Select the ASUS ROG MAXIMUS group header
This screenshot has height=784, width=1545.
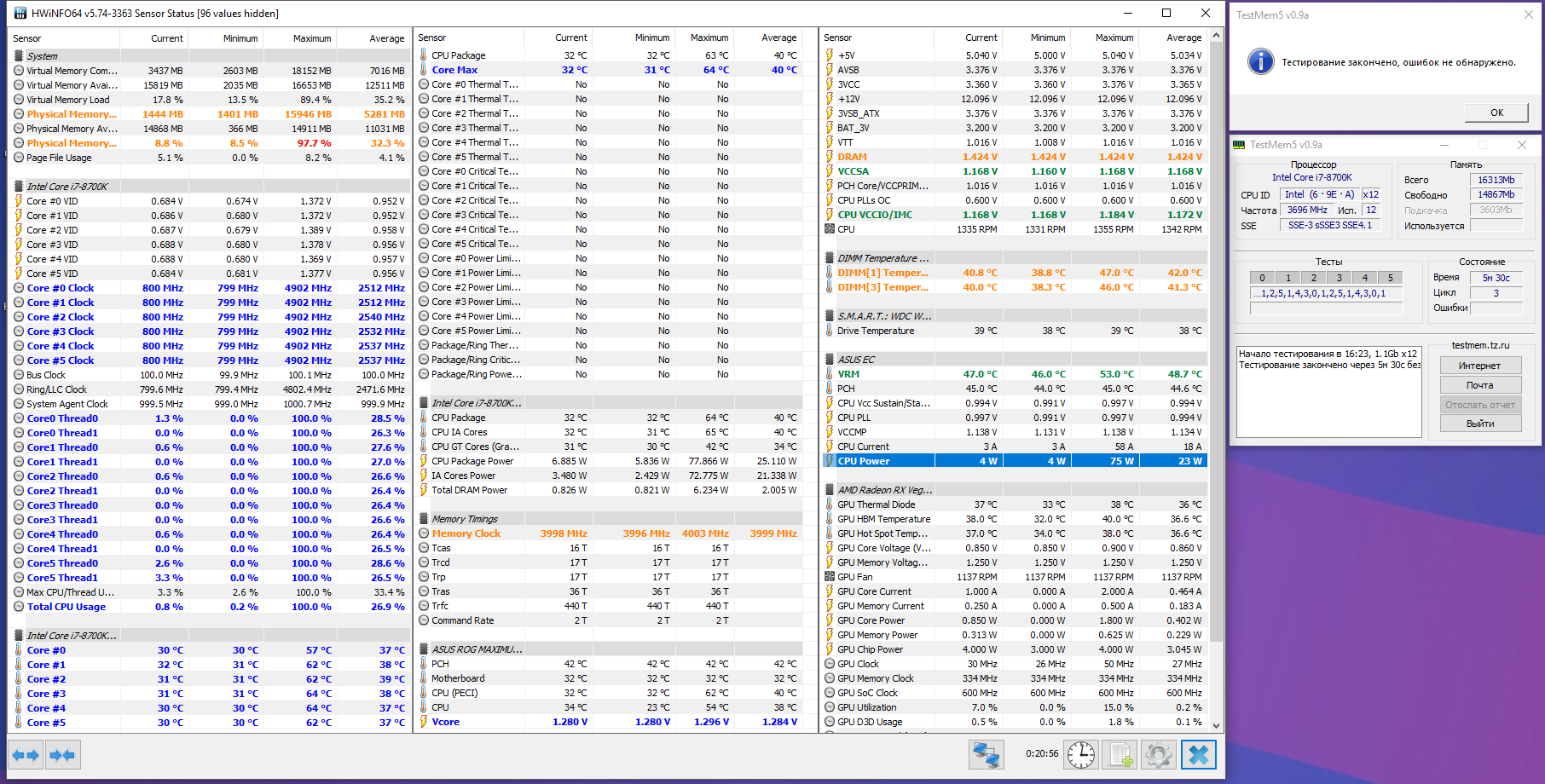[609, 649]
